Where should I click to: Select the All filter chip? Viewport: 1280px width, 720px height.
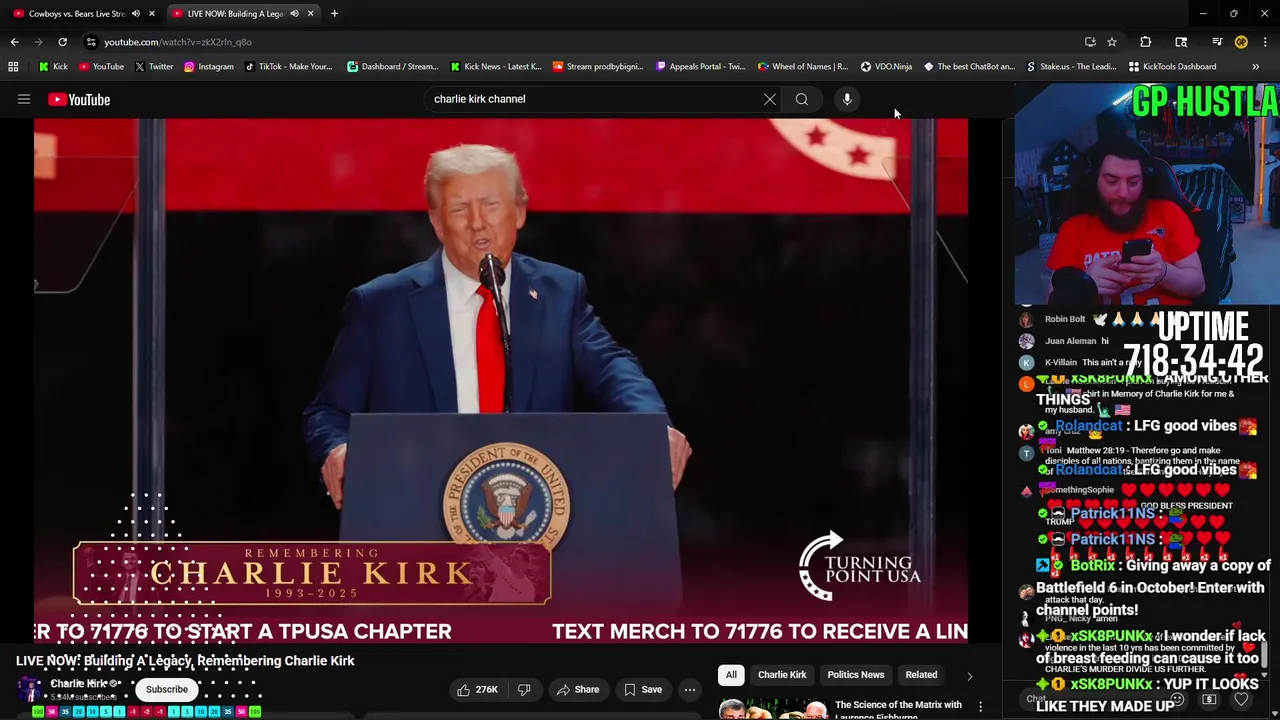coord(731,675)
